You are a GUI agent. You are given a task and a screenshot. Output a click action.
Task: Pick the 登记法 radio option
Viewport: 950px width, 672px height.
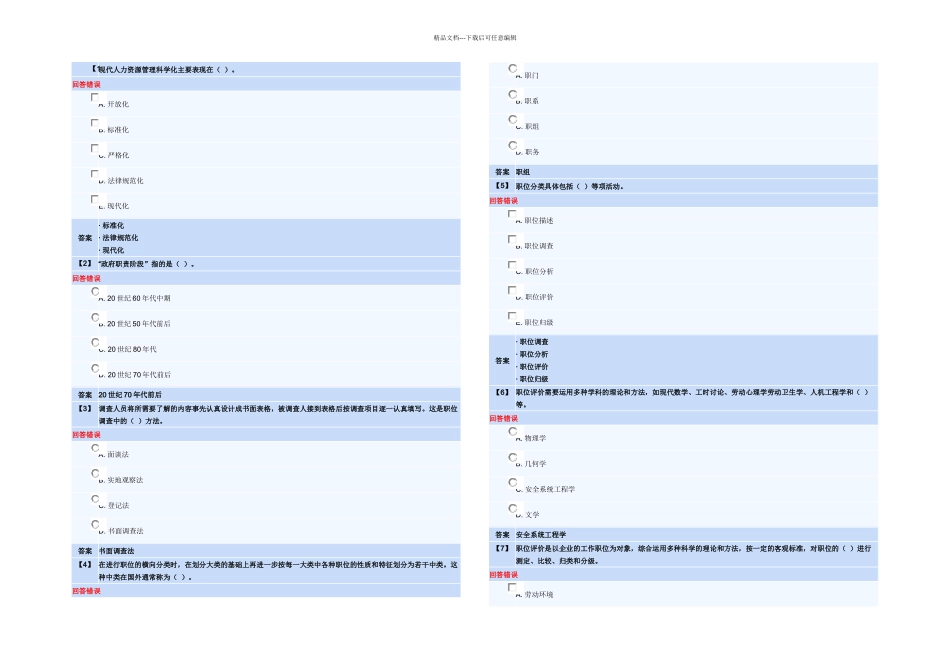pos(95,499)
